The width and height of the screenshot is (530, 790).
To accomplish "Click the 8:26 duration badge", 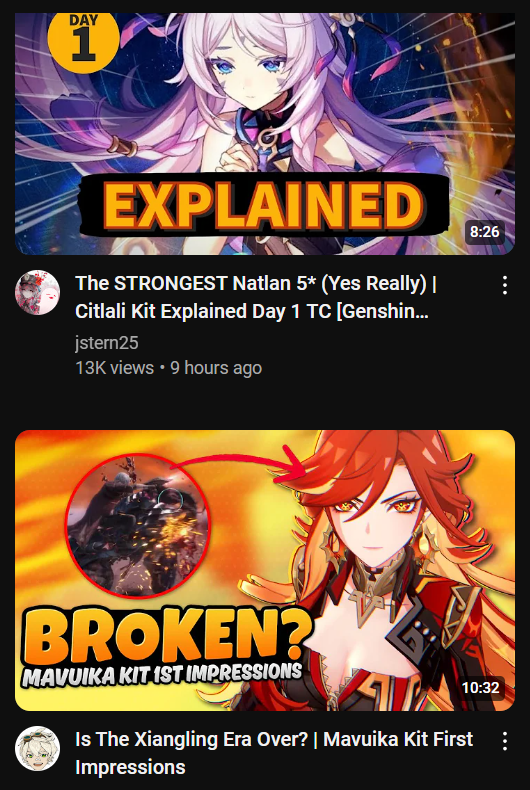I will (x=485, y=232).
